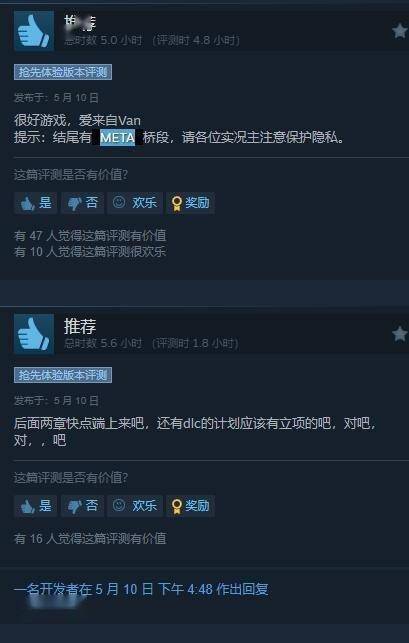409x643 pixels.
Task: Click the star icon beside the second review
Action: [400, 334]
